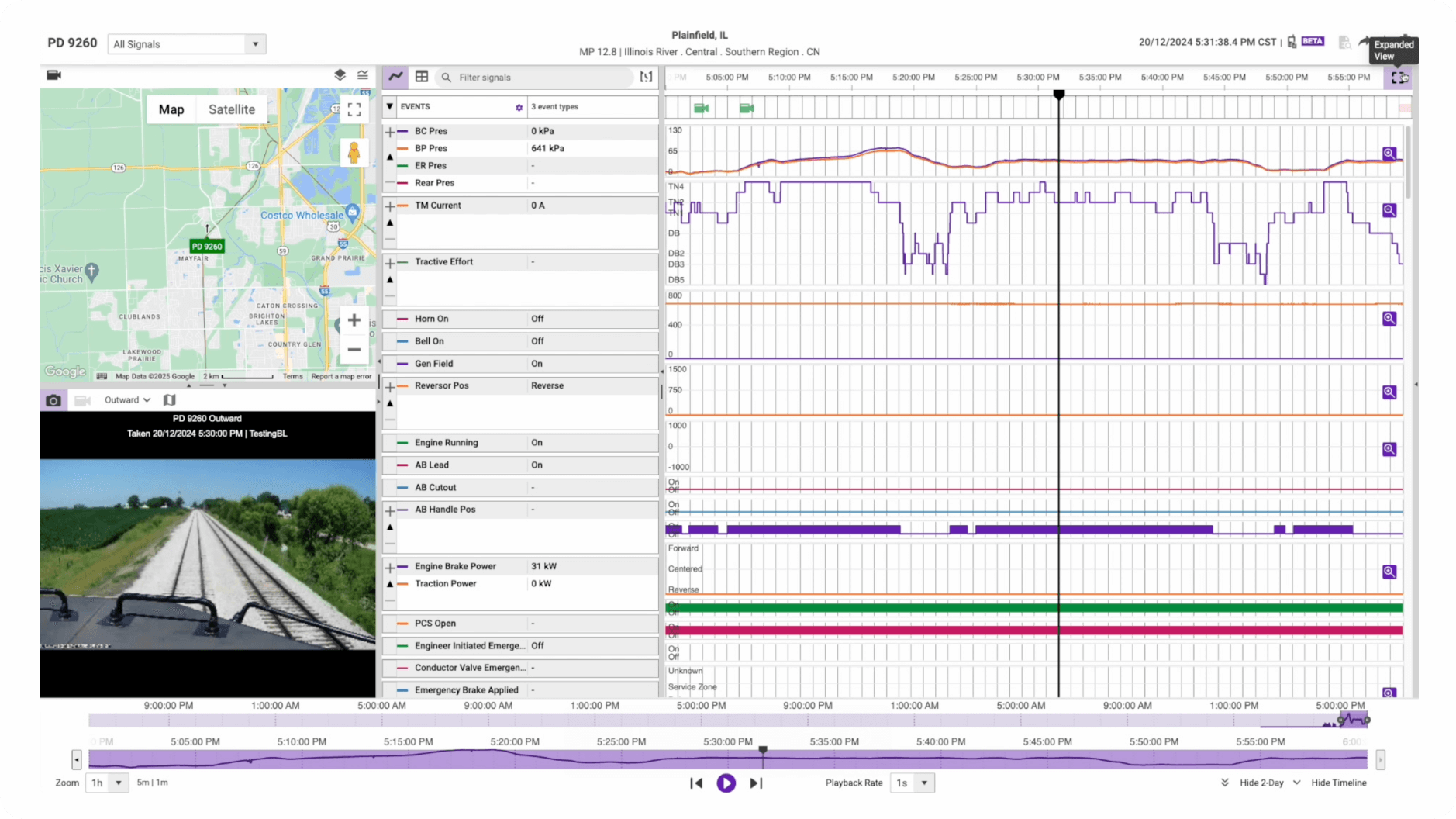The height and width of the screenshot is (819, 1456).
Task: Open the Outward camera direction dropdown
Action: pyautogui.click(x=126, y=399)
